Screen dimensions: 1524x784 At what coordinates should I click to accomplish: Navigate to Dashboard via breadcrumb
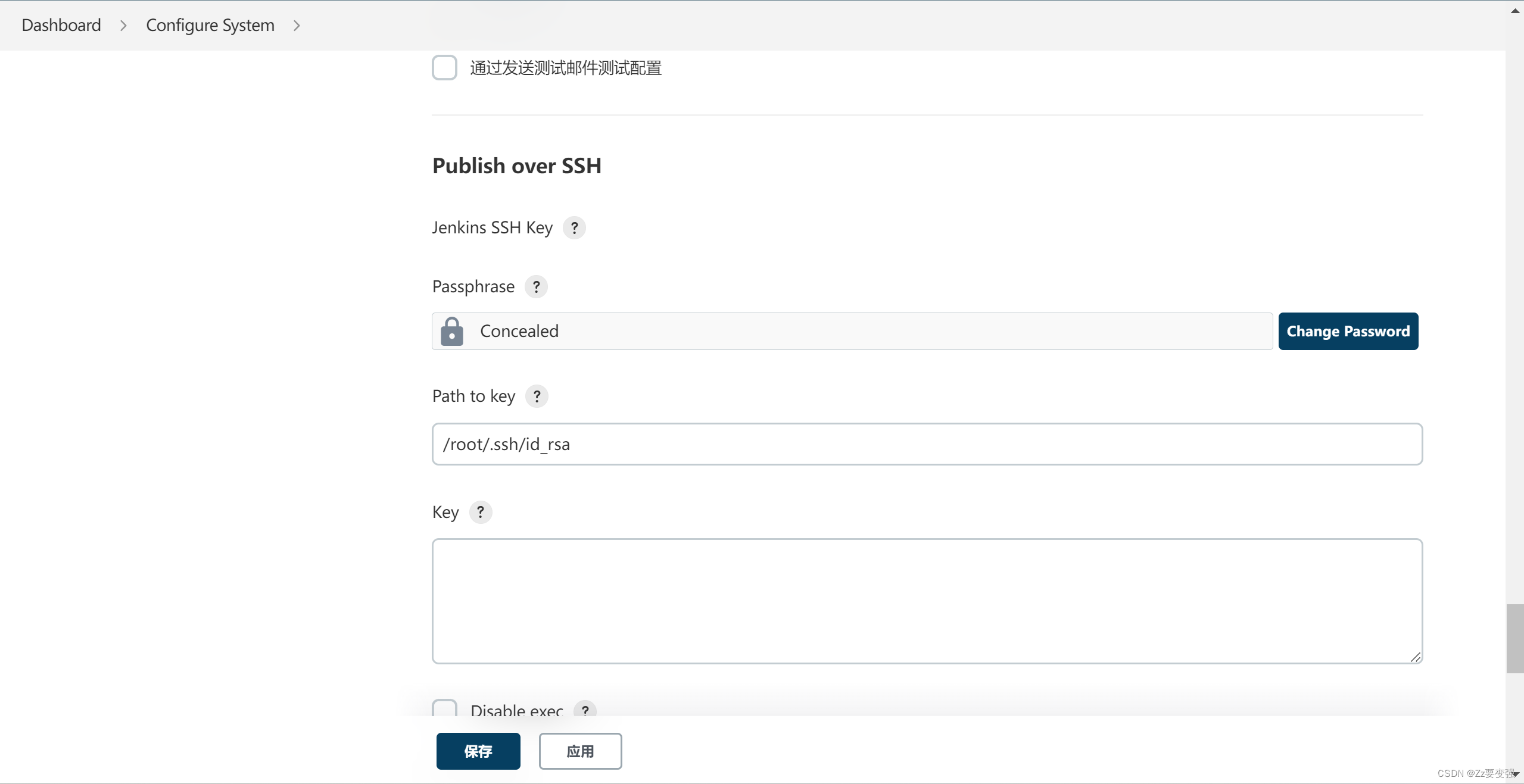[x=61, y=24]
